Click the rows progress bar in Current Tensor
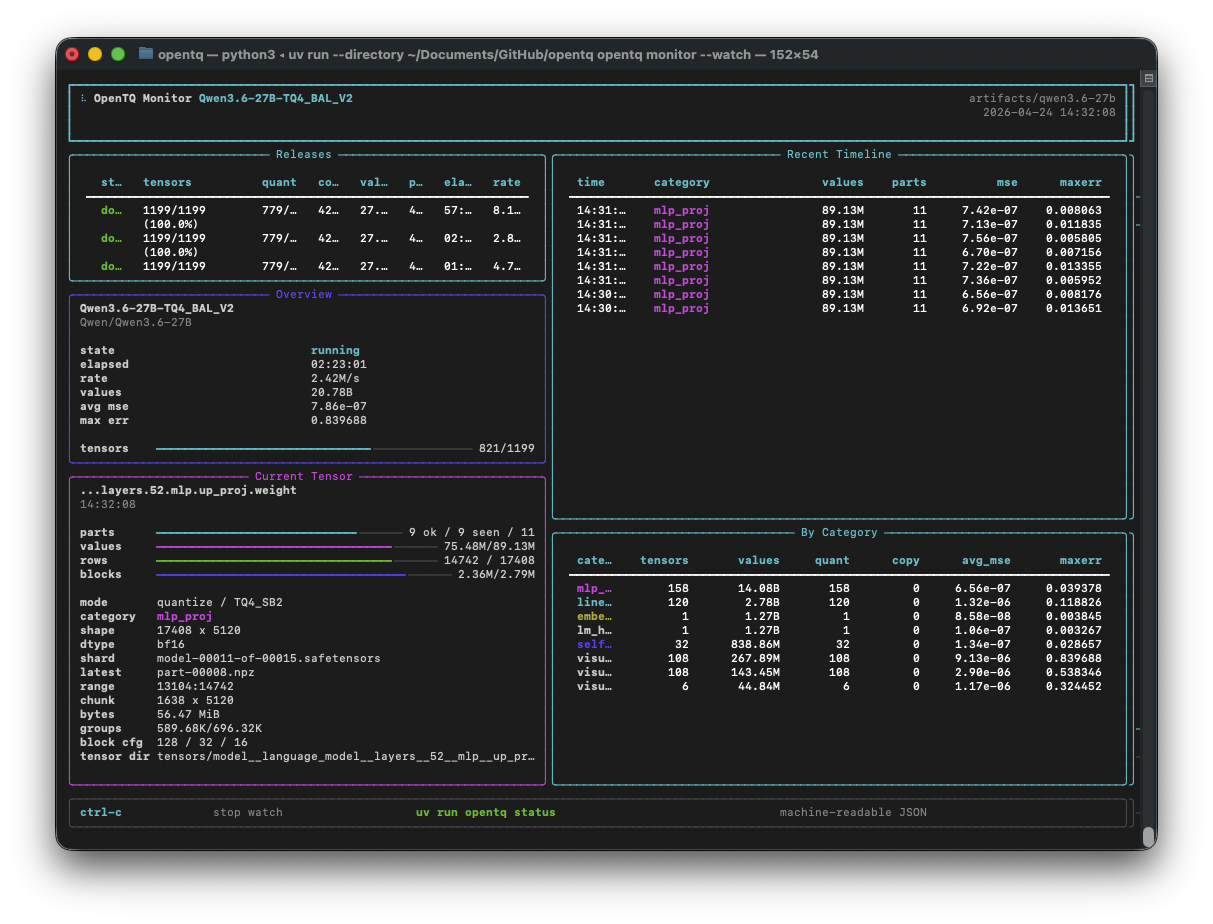 [x=296, y=561]
